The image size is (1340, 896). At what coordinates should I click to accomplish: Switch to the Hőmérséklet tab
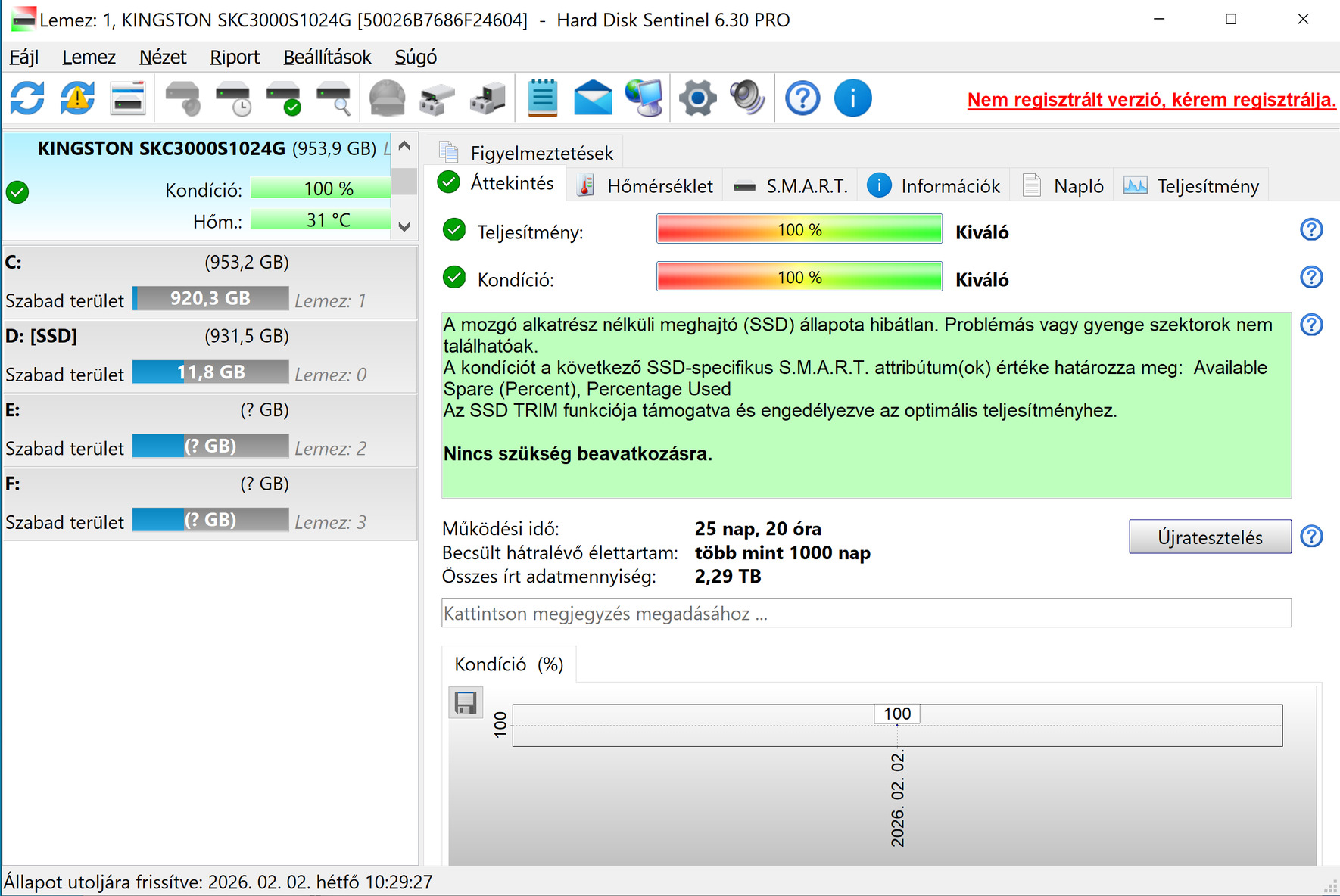coord(645,186)
